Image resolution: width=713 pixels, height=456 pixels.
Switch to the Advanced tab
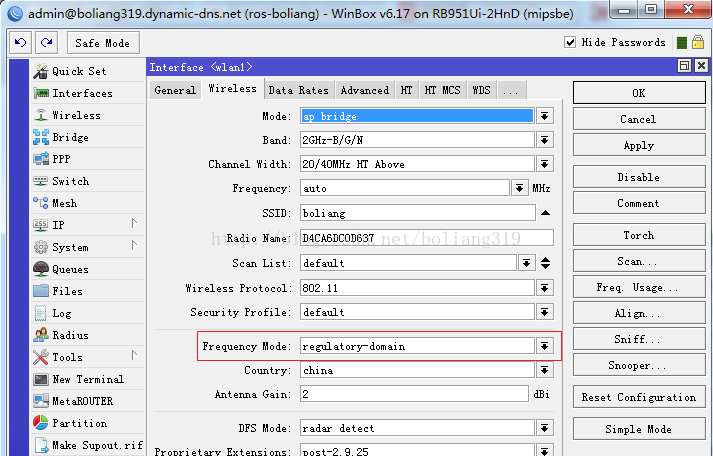(x=365, y=90)
